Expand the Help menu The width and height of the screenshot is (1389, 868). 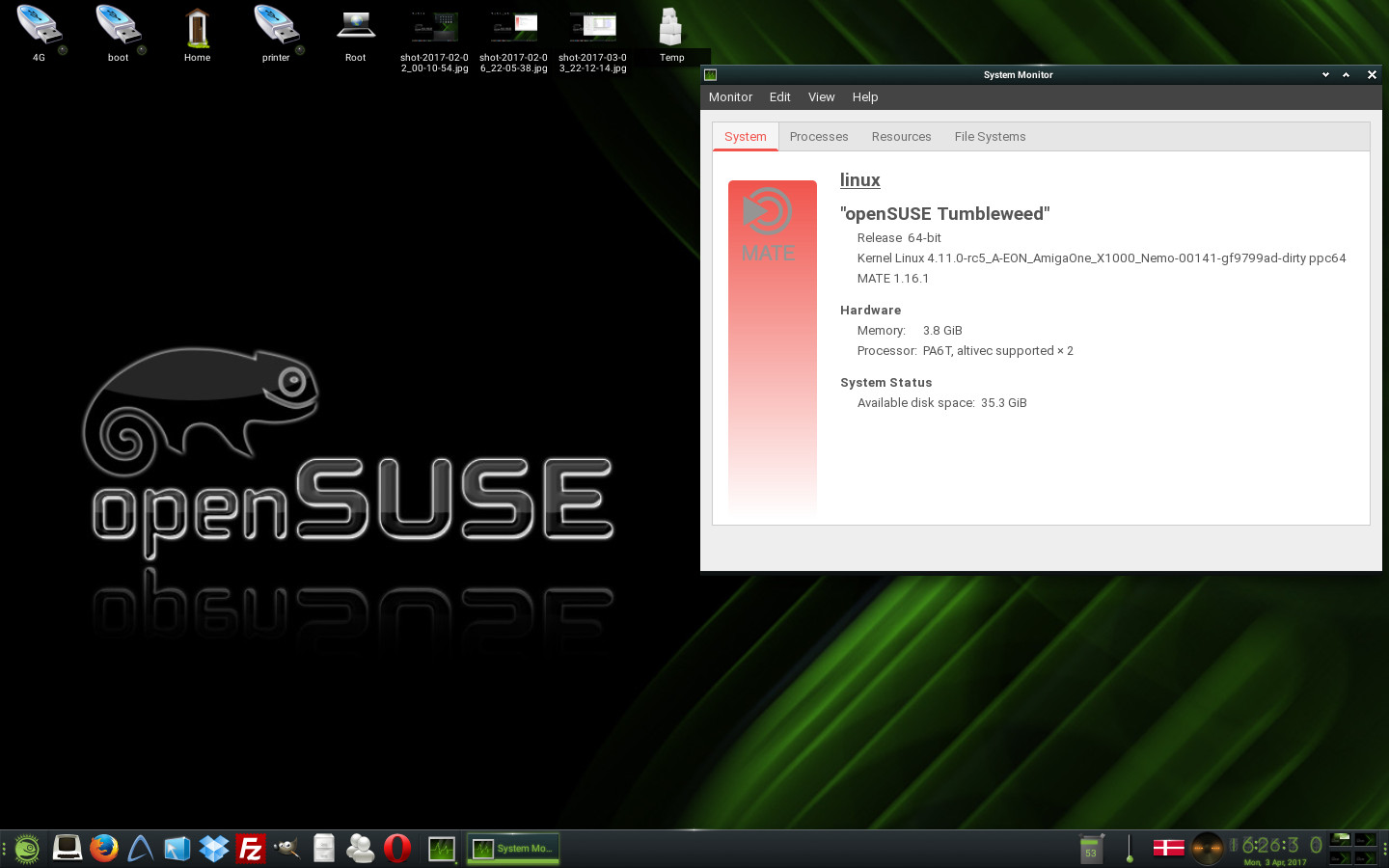coord(864,97)
